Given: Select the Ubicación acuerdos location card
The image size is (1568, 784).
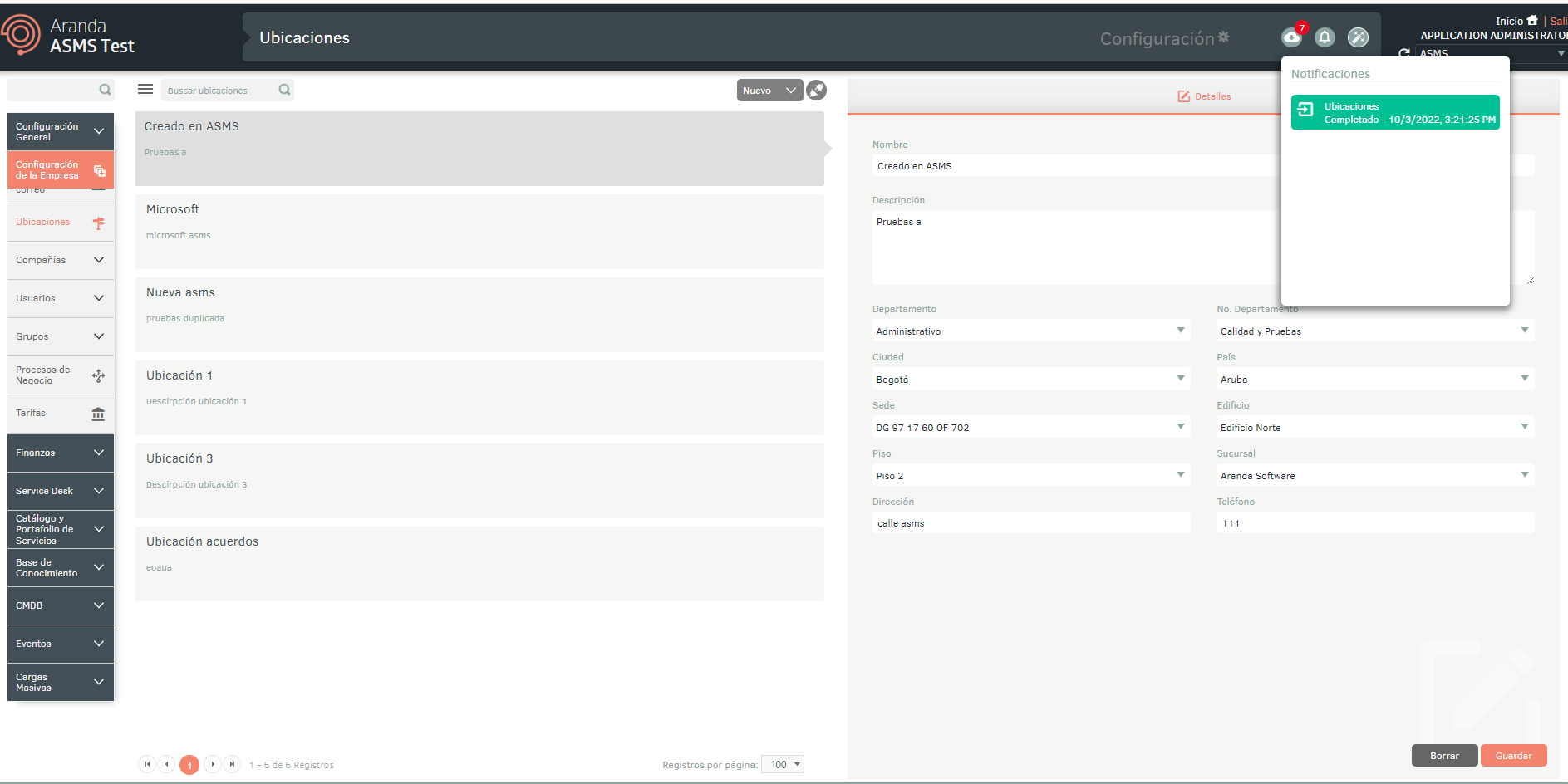Looking at the screenshot, I should click(479, 563).
